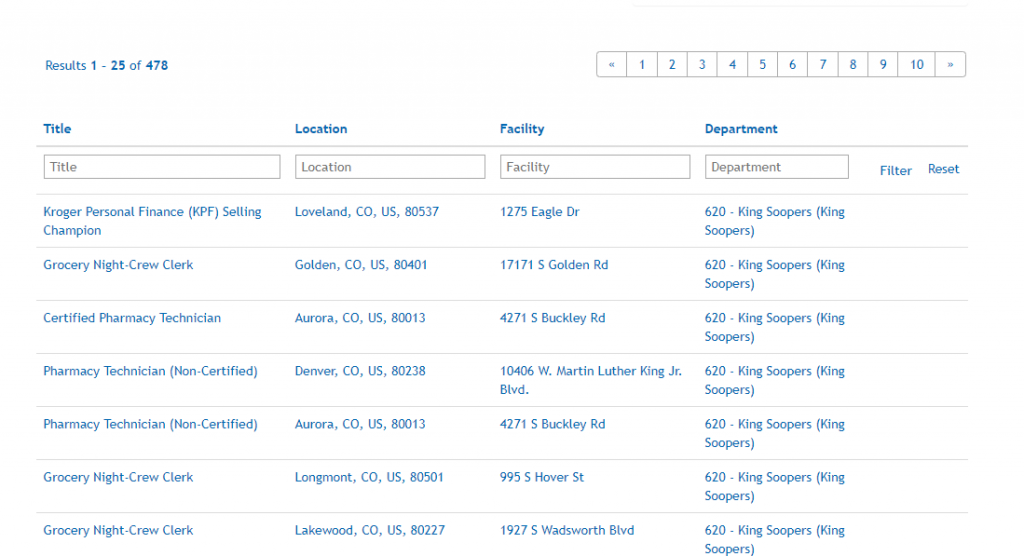This screenshot has width=1024, height=556.
Task: Open results page 5
Action: tap(762, 65)
